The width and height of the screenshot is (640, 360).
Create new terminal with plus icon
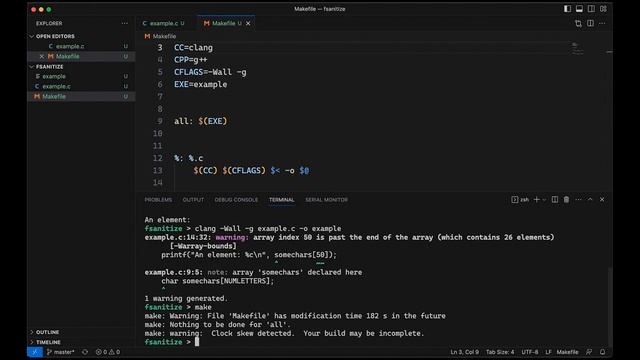tap(537, 200)
